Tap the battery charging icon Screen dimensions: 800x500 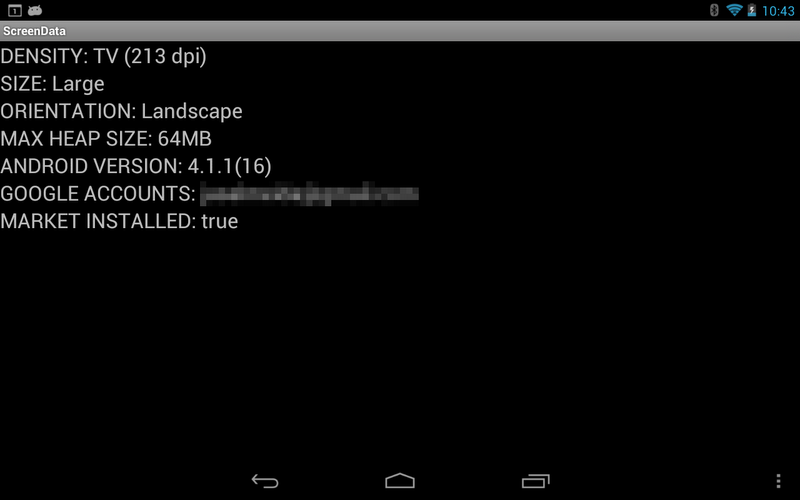pos(752,10)
